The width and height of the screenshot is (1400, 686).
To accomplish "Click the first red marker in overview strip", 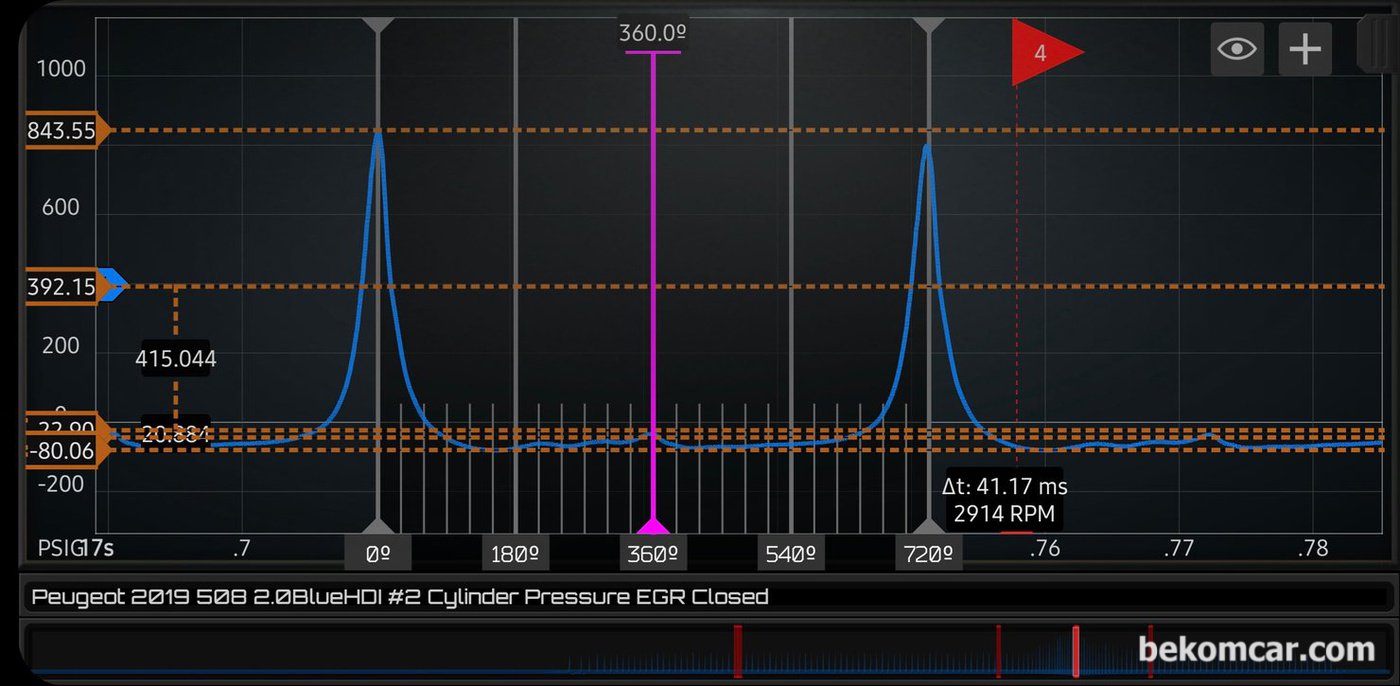I will pyautogui.click(x=738, y=650).
